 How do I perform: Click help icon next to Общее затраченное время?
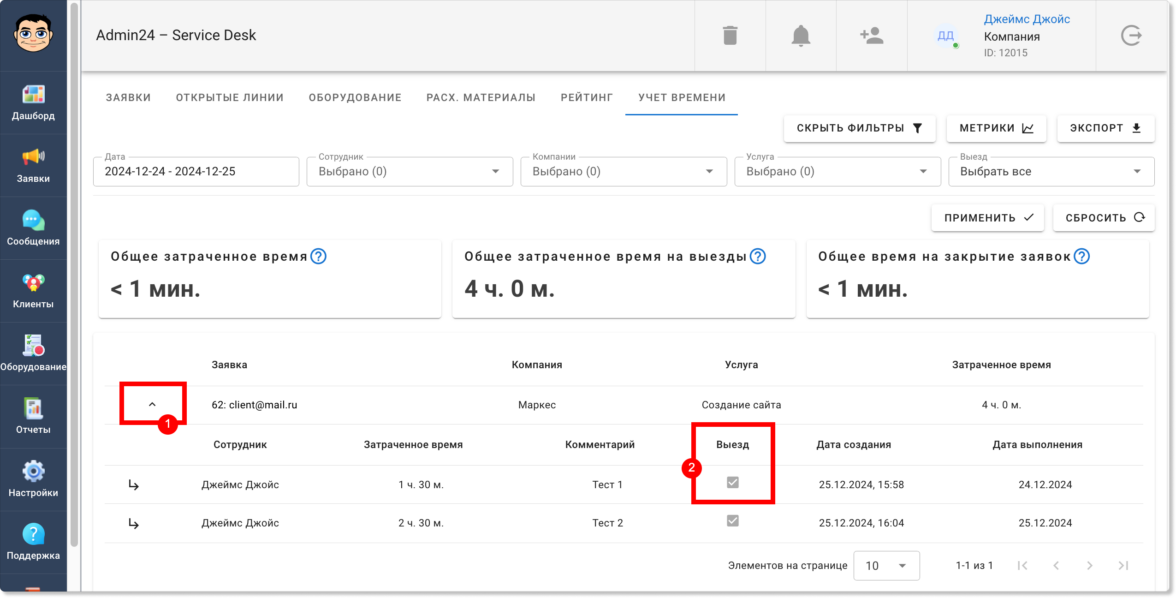318,256
